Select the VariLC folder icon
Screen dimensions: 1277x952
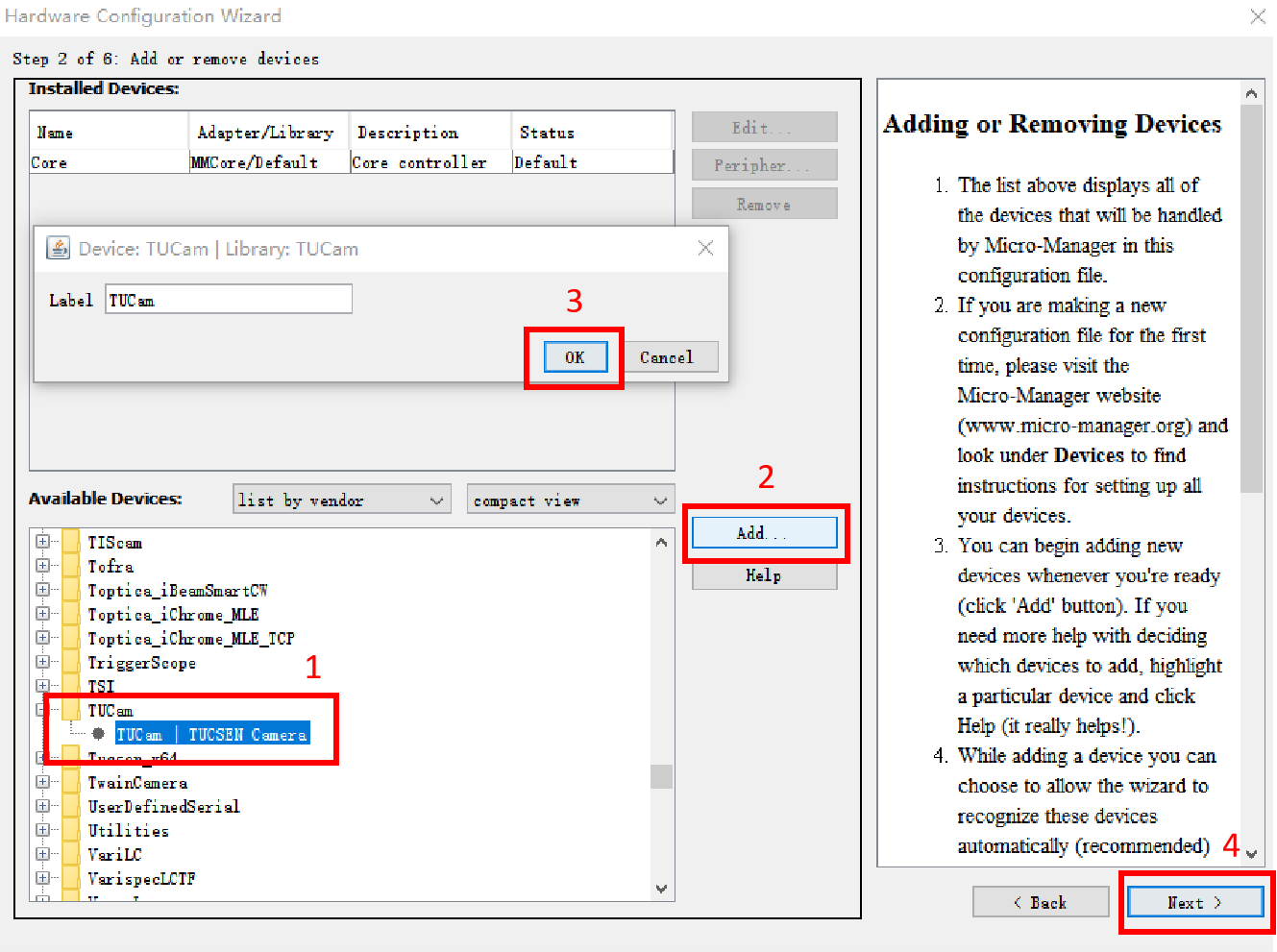tap(71, 854)
